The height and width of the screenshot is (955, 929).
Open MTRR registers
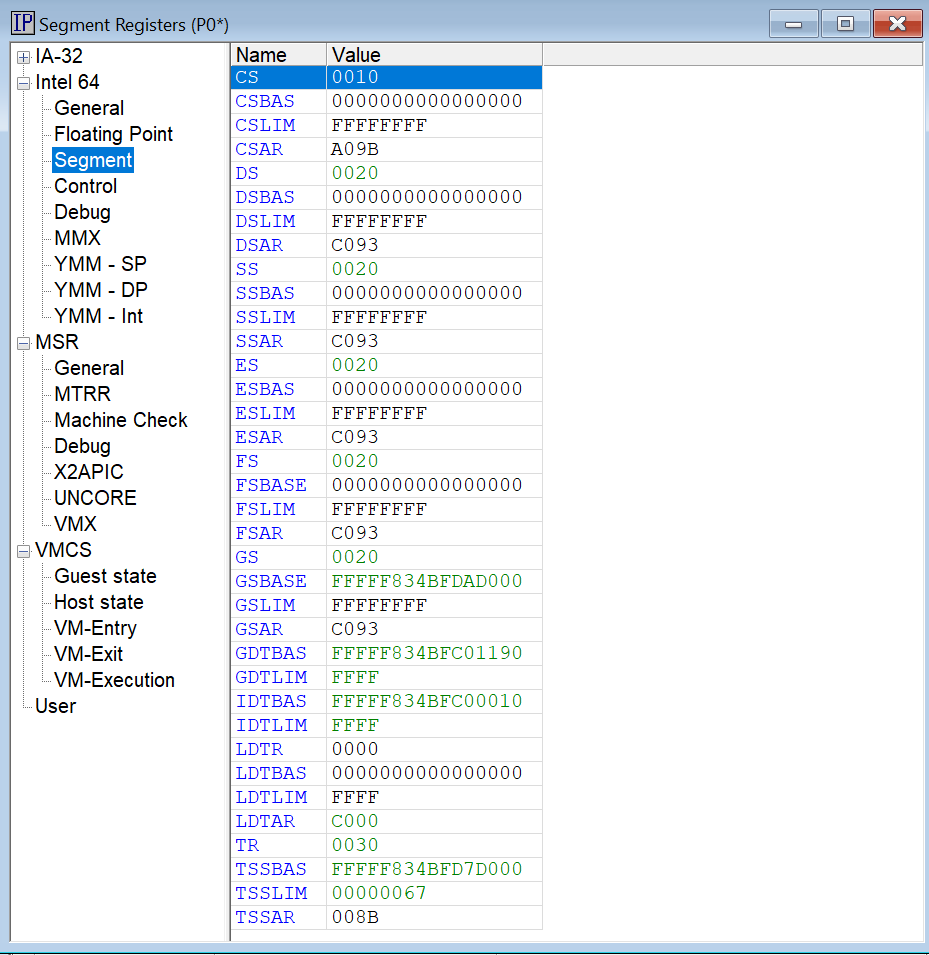82,394
